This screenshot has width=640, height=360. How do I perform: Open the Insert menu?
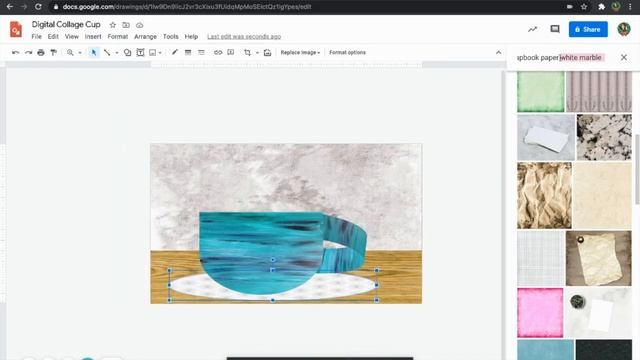pyautogui.click(x=93, y=37)
